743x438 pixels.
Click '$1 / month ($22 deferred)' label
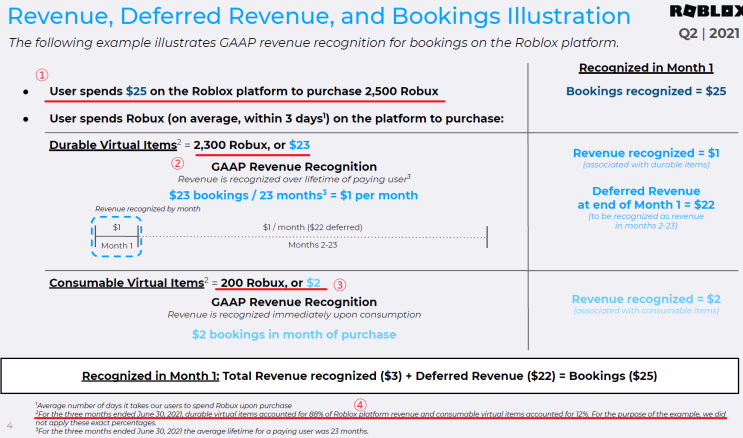coord(313,227)
